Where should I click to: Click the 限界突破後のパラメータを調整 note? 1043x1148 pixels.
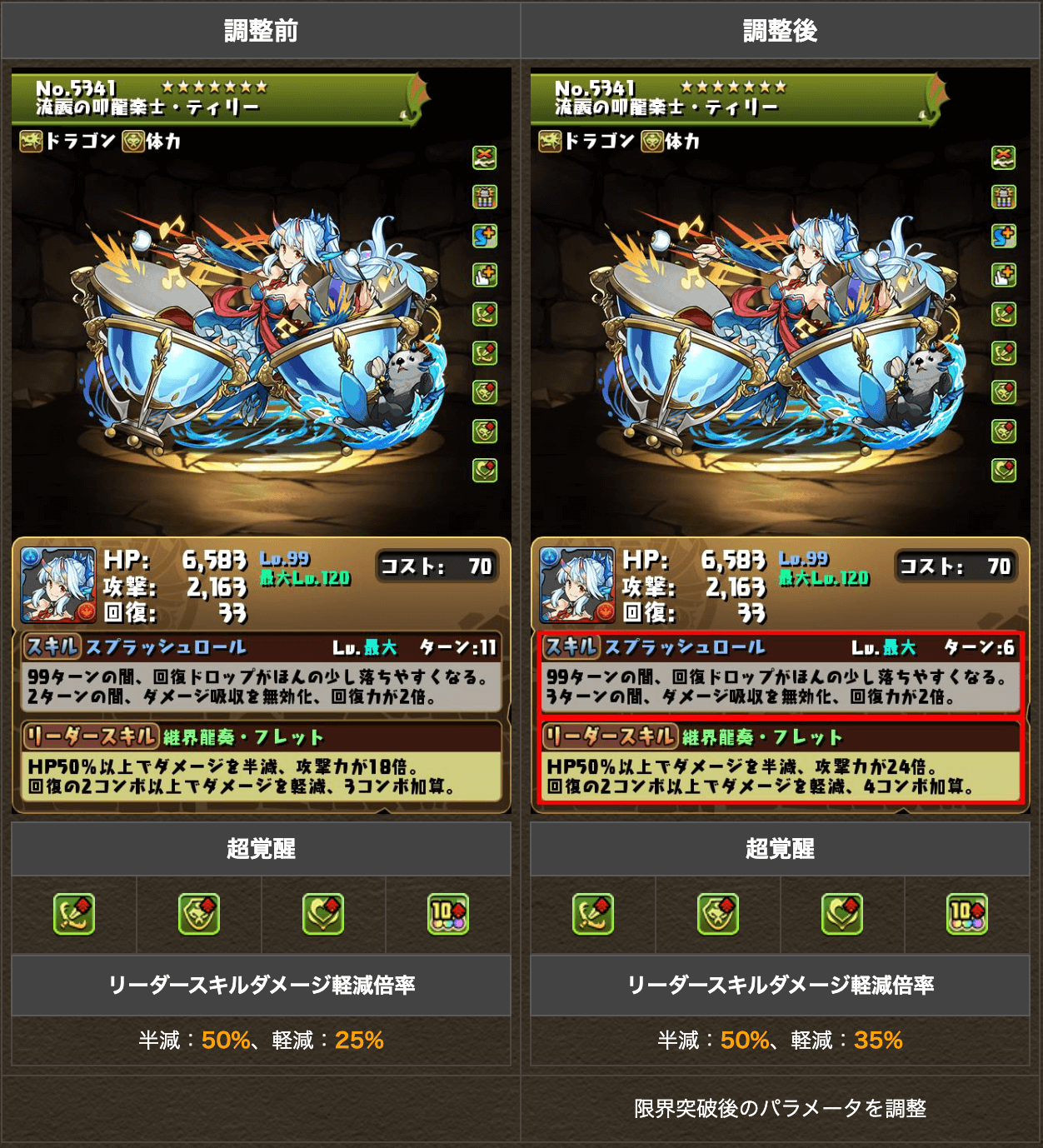pos(781,1109)
